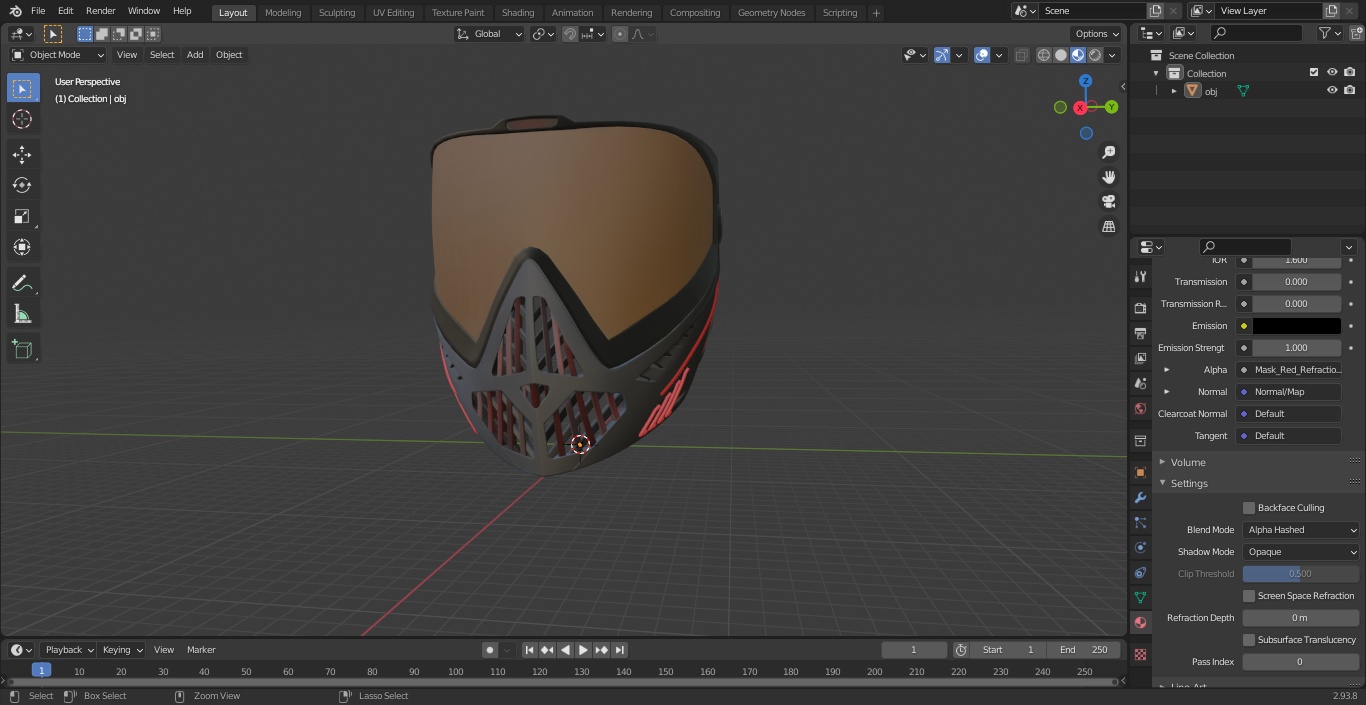Viewport: 1366px width, 705px height.
Task: Switch to rendered viewport shading
Action: (x=1095, y=55)
